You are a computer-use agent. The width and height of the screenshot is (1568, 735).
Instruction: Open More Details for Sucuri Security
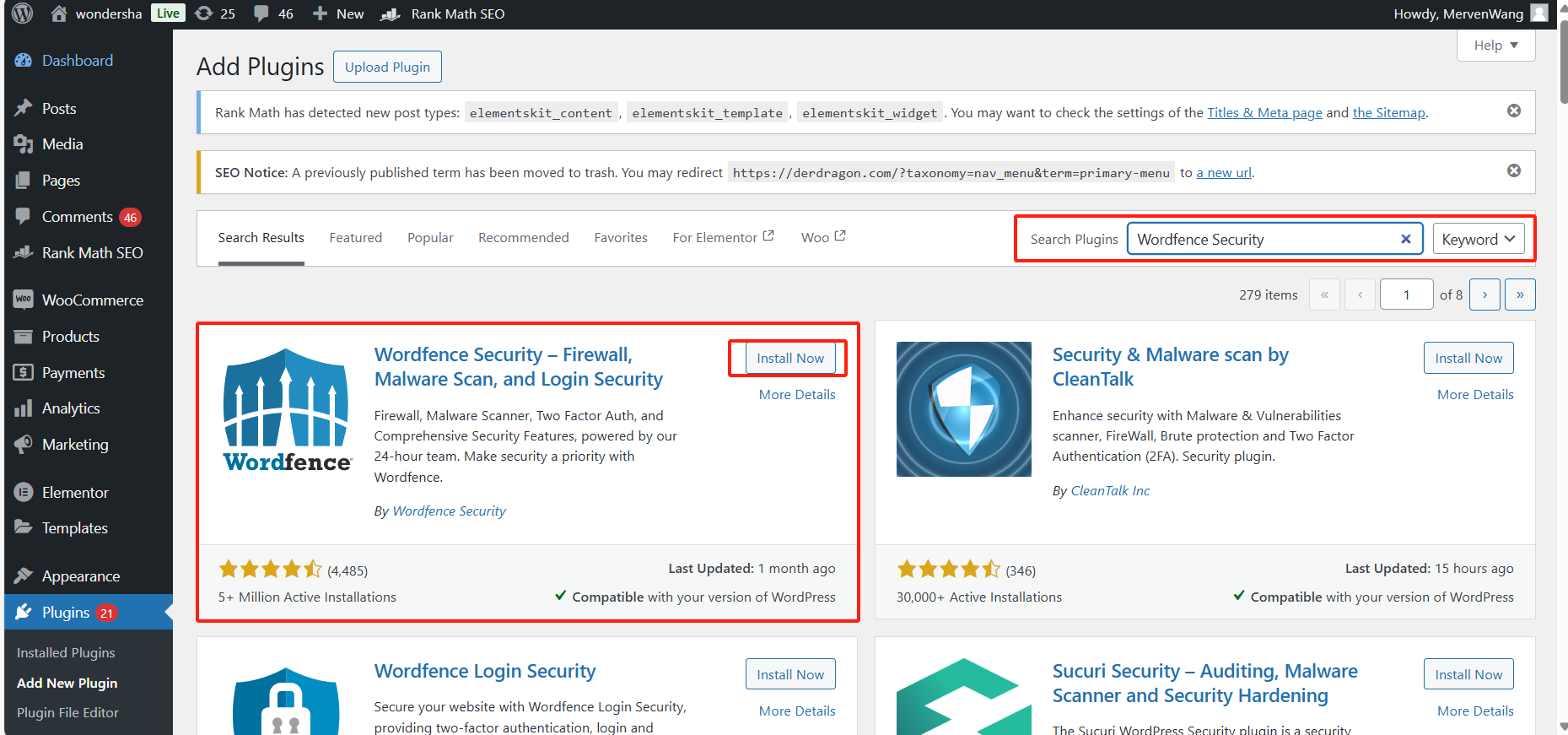1475,711
